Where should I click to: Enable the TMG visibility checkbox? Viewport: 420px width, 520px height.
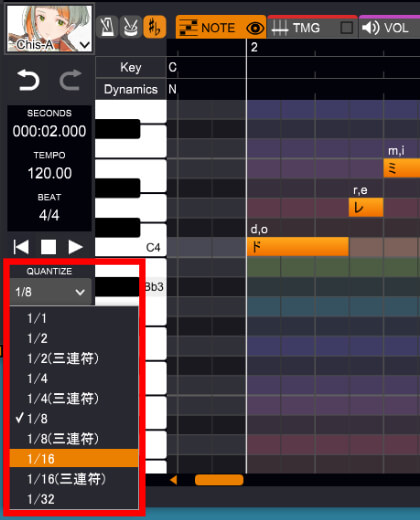coord(347,28)
